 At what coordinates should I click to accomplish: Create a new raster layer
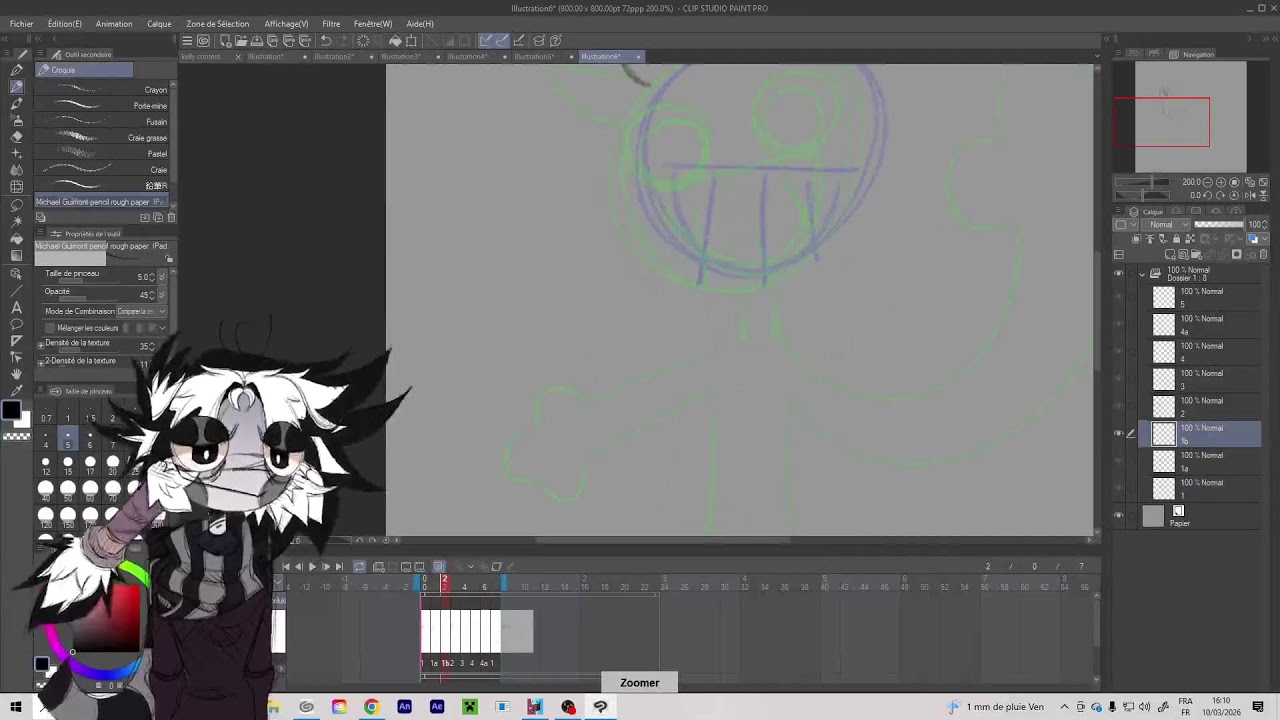click(x=1170, y=254)
